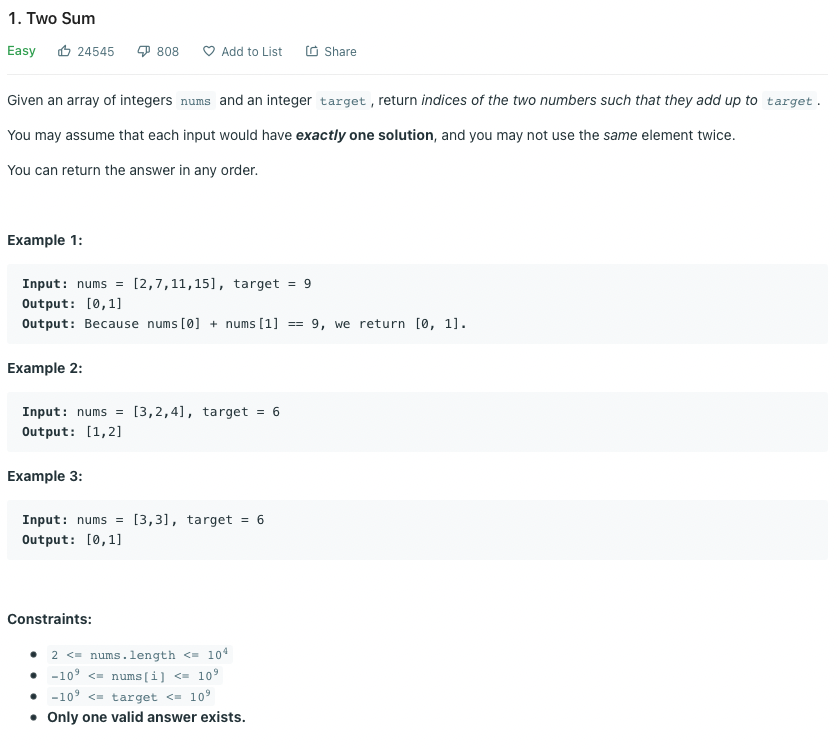The height and width of the screenshot is (749, 838).
Task: Click the 808 dislikes count
Action: 168,52
